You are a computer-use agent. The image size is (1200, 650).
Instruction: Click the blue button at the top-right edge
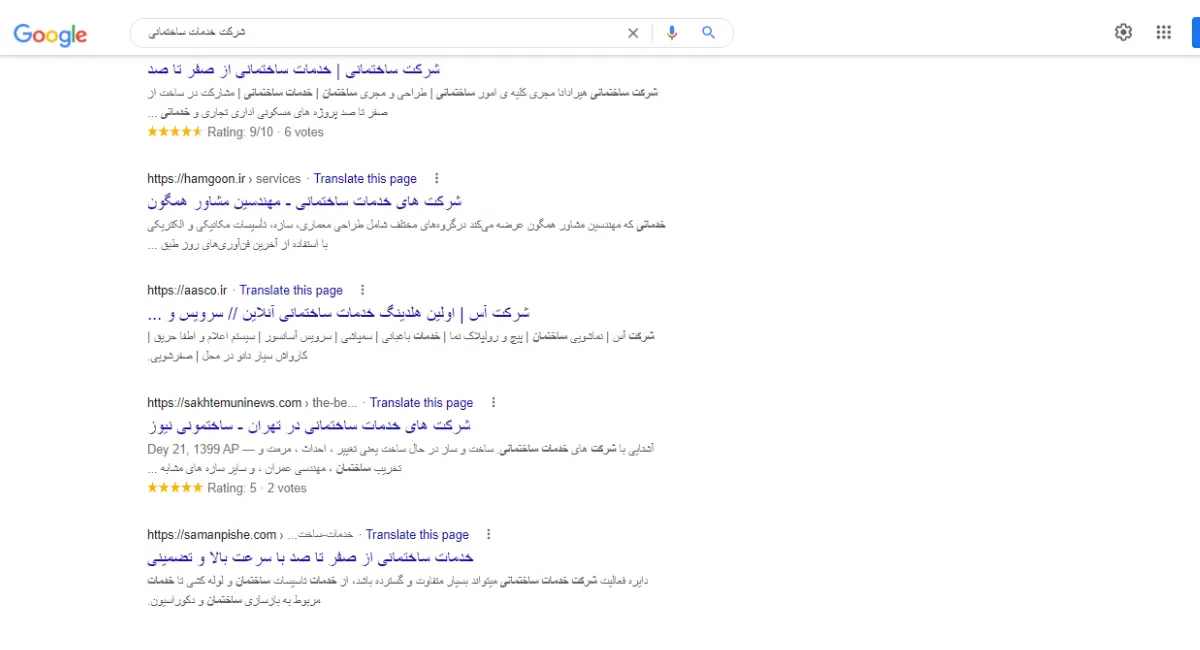tap(1195, 32)
